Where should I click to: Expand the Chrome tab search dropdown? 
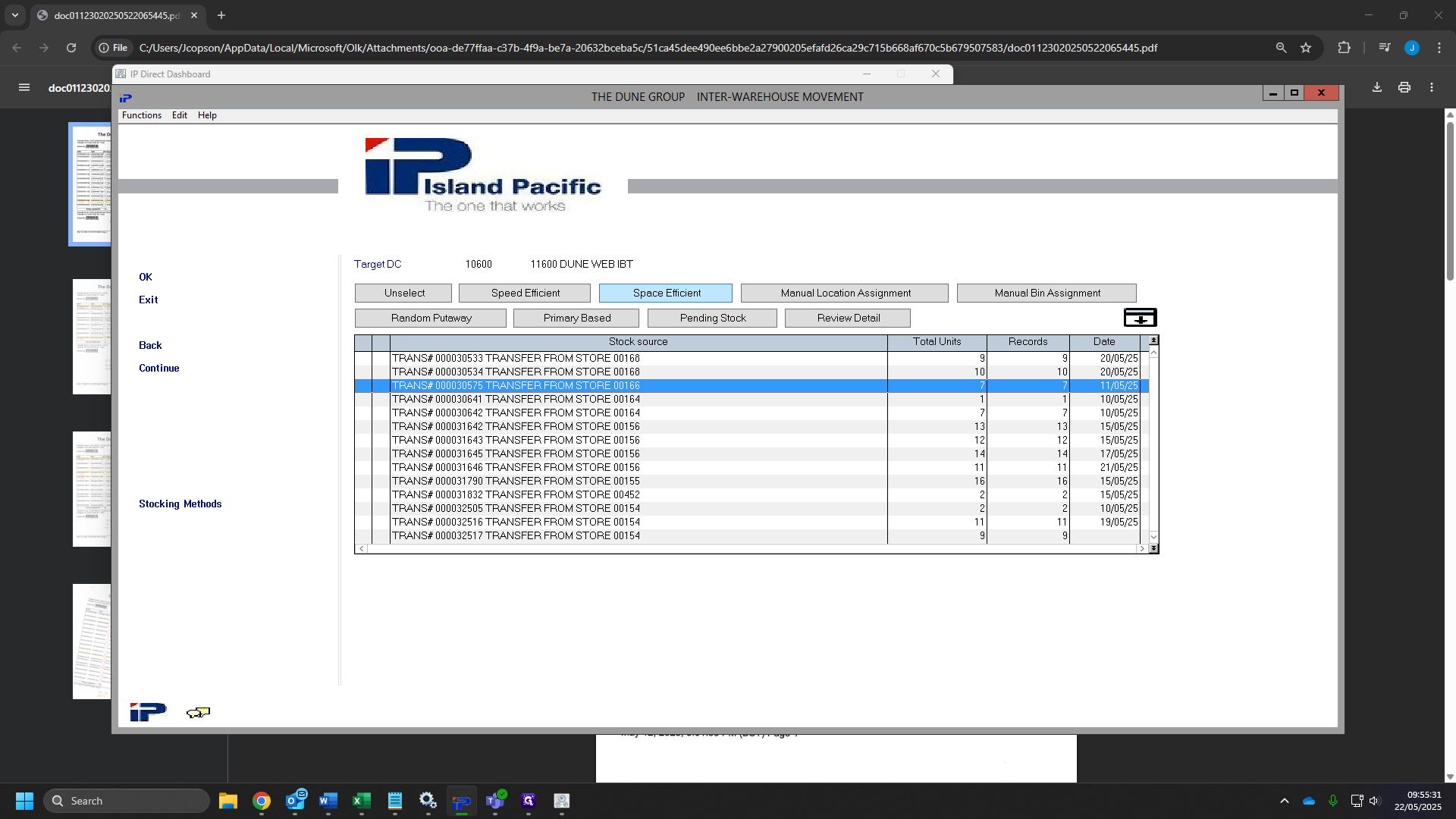coord(15,15)
